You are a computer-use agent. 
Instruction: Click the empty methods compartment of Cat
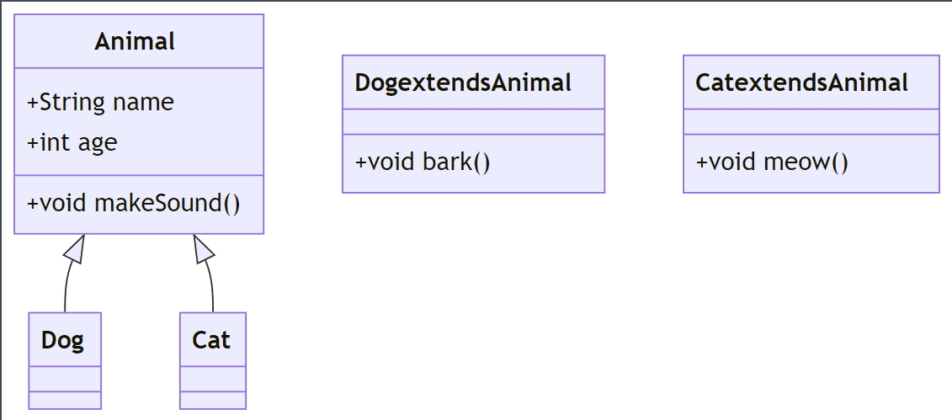[213, 400]
